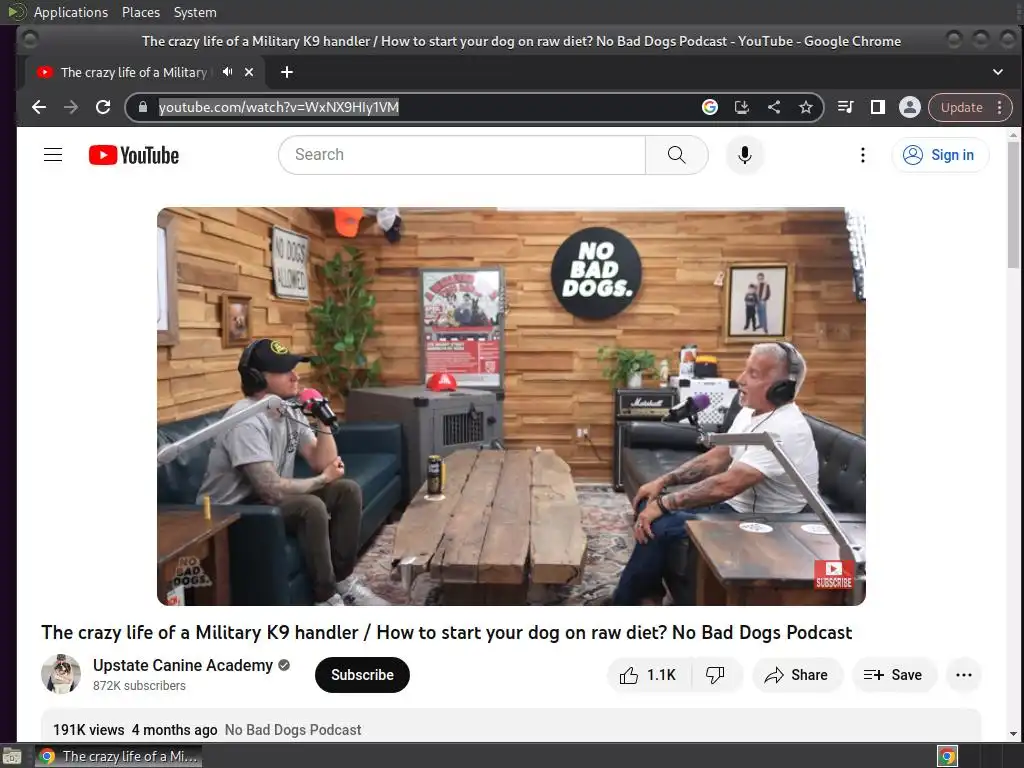Select the address bar URL

pos(279,107)
